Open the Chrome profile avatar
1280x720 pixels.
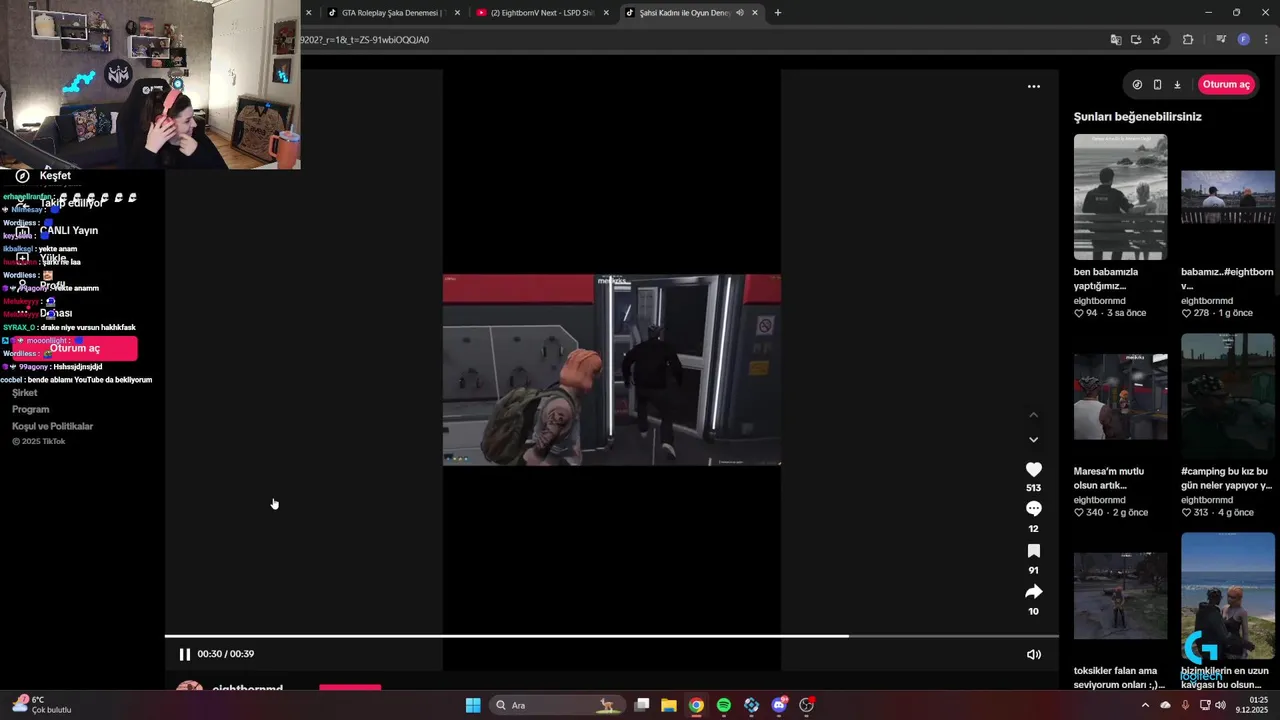pos(1243,40)
